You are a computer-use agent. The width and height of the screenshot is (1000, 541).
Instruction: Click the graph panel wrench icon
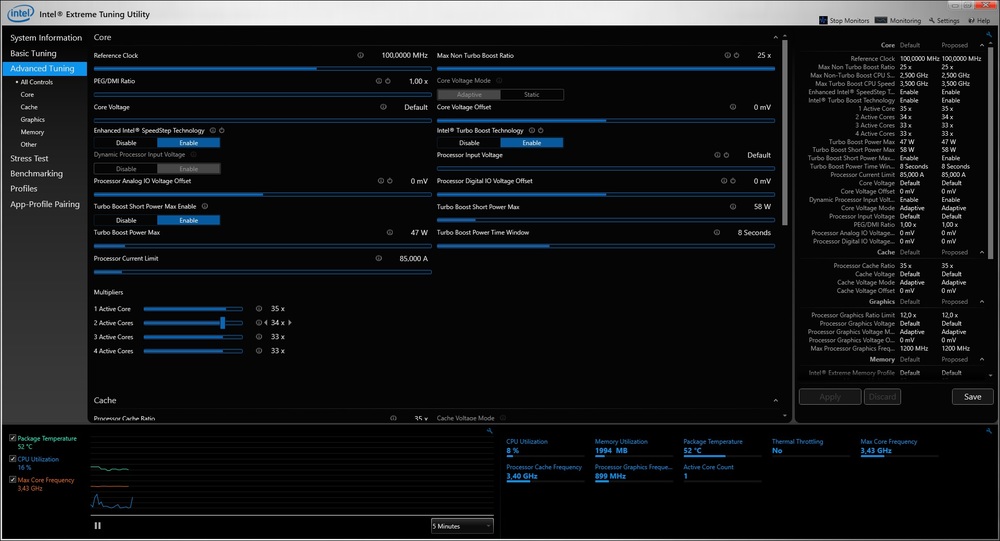tap(488, 430)
